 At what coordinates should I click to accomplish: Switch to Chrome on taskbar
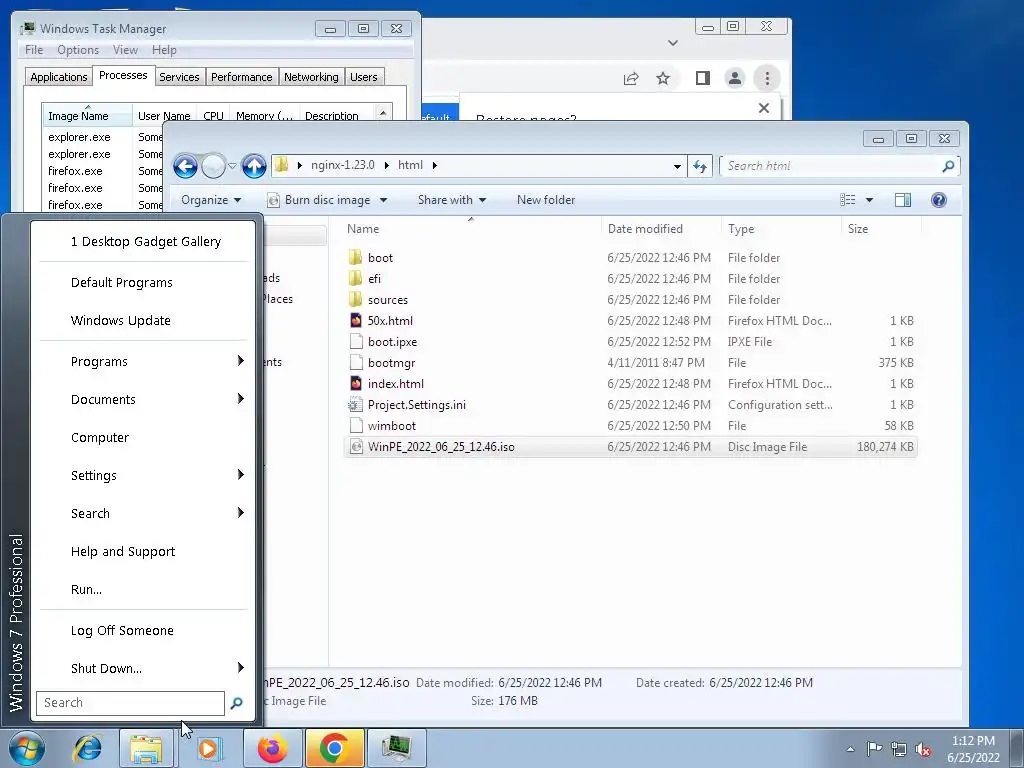point(334,748)
